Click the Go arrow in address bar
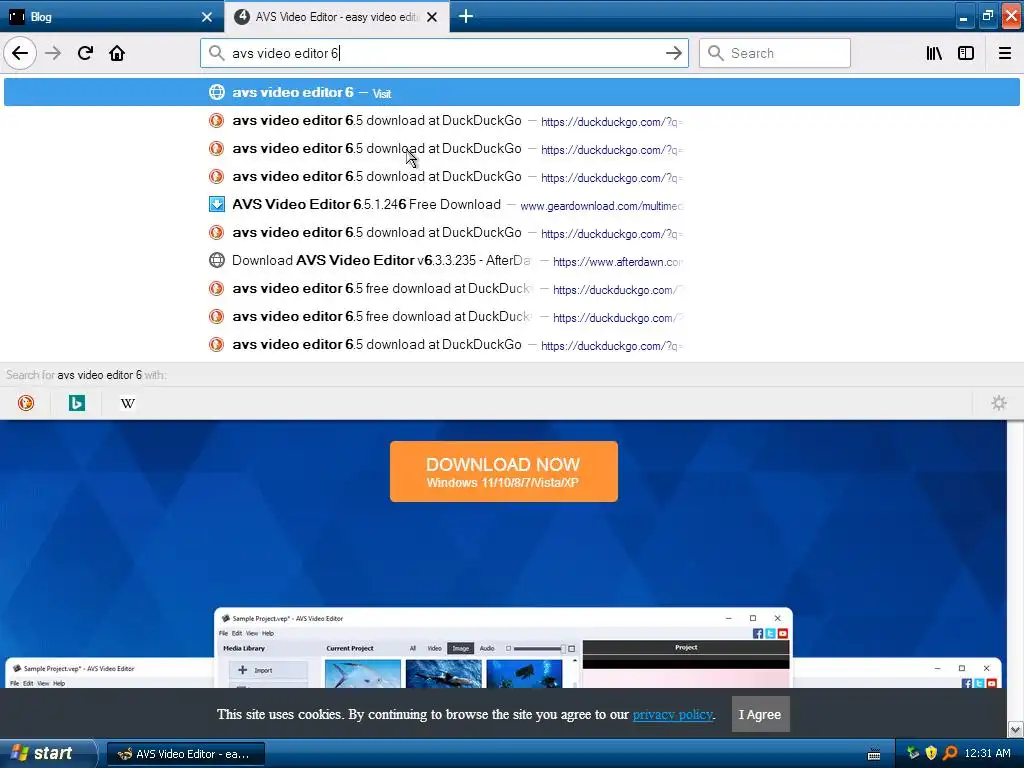 coord(673,53)
